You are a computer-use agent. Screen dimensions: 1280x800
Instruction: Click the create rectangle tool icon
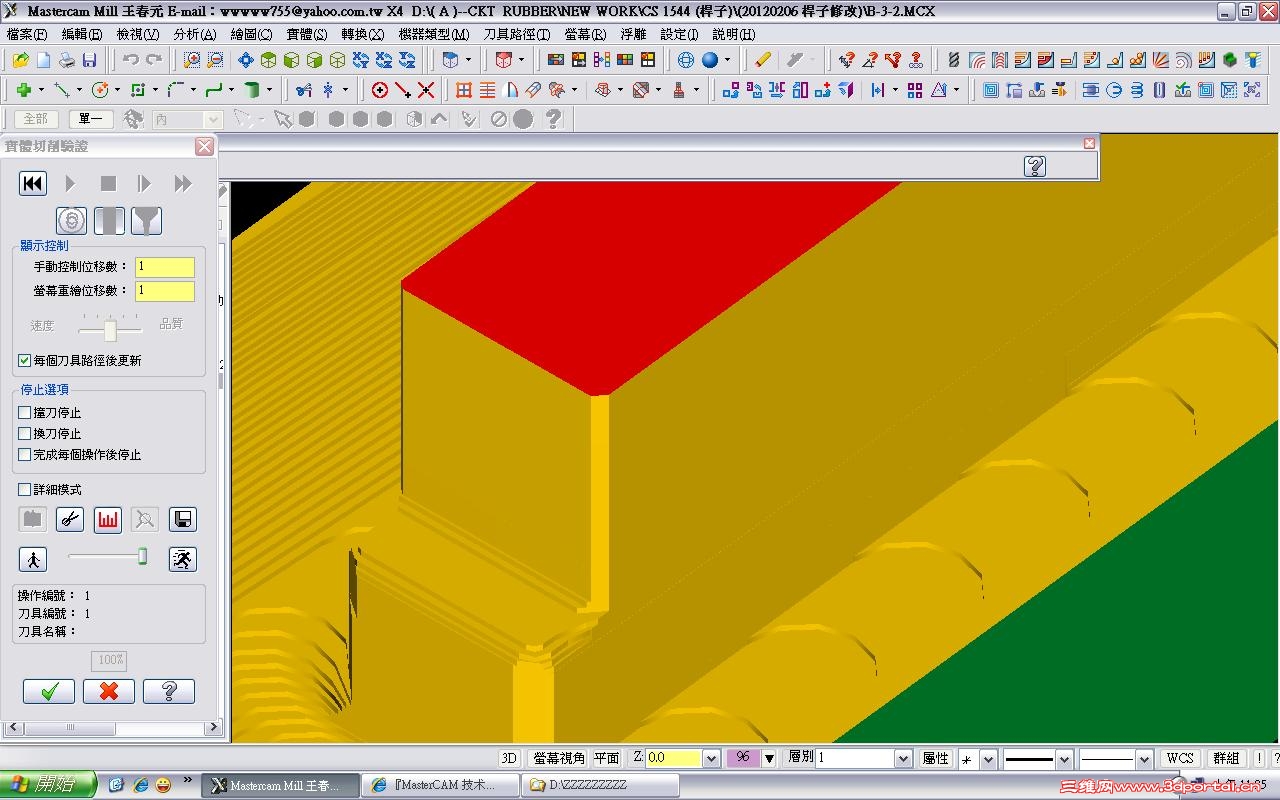(x=138, y=90)
